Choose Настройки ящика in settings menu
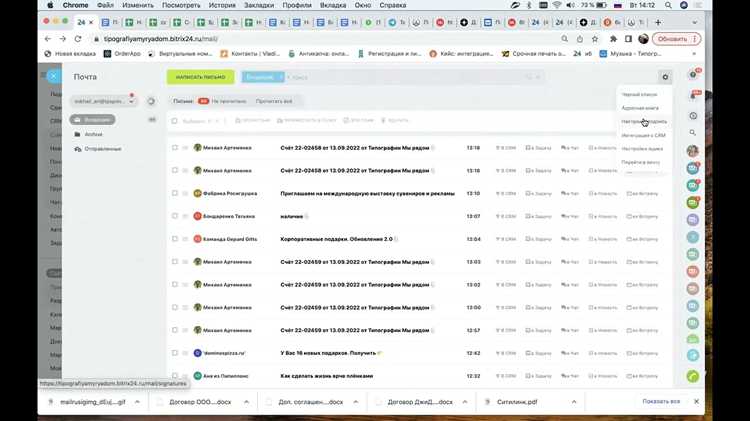Image resolution: width=750 pixels, height=421 pixels. pyautogui.click(x=642, y=149)
